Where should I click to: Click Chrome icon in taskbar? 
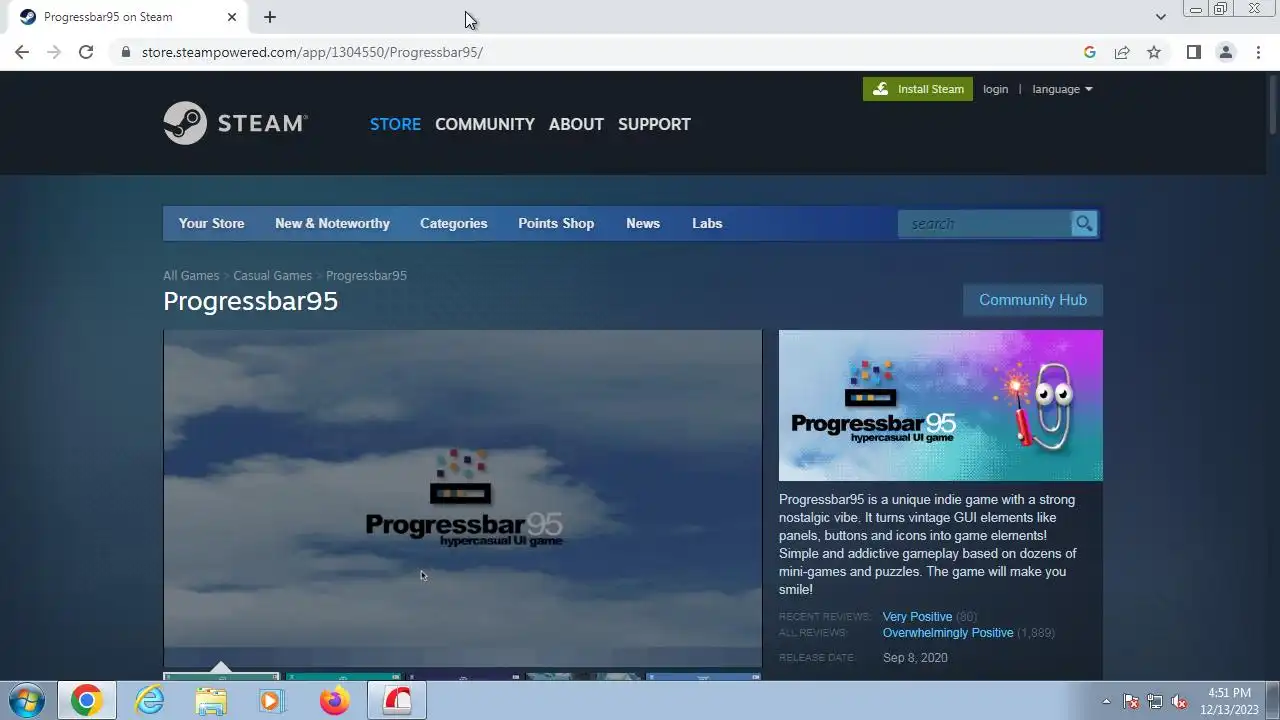pos(87,701)
